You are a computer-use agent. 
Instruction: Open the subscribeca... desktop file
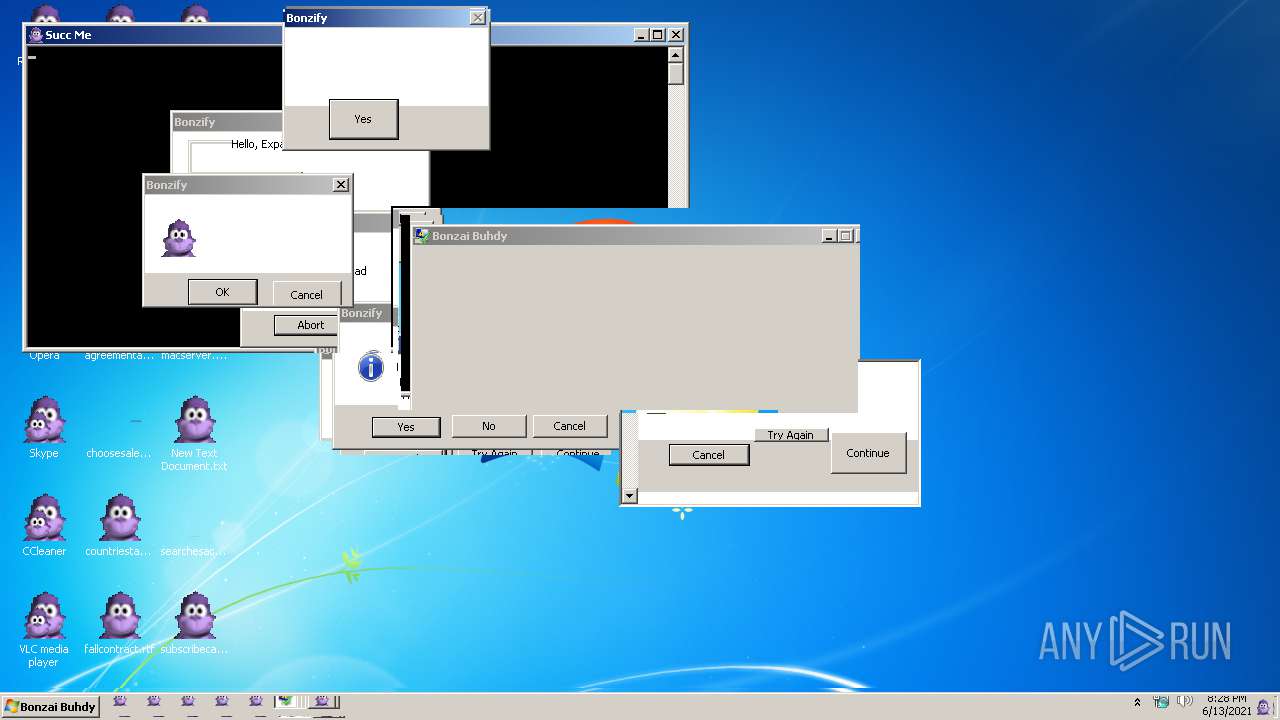(x=194, y=623)
